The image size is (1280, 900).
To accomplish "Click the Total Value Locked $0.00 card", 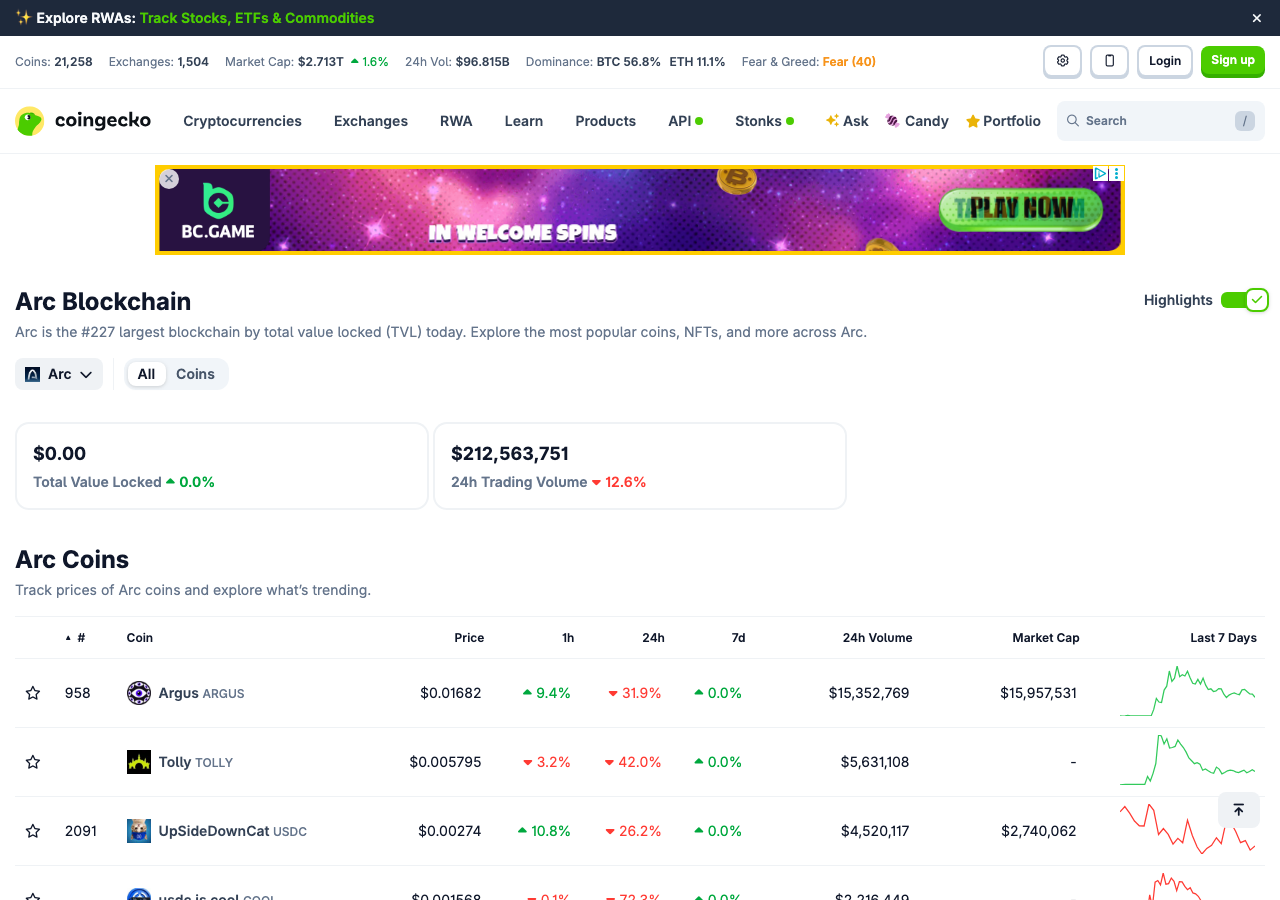I will 222,466.
